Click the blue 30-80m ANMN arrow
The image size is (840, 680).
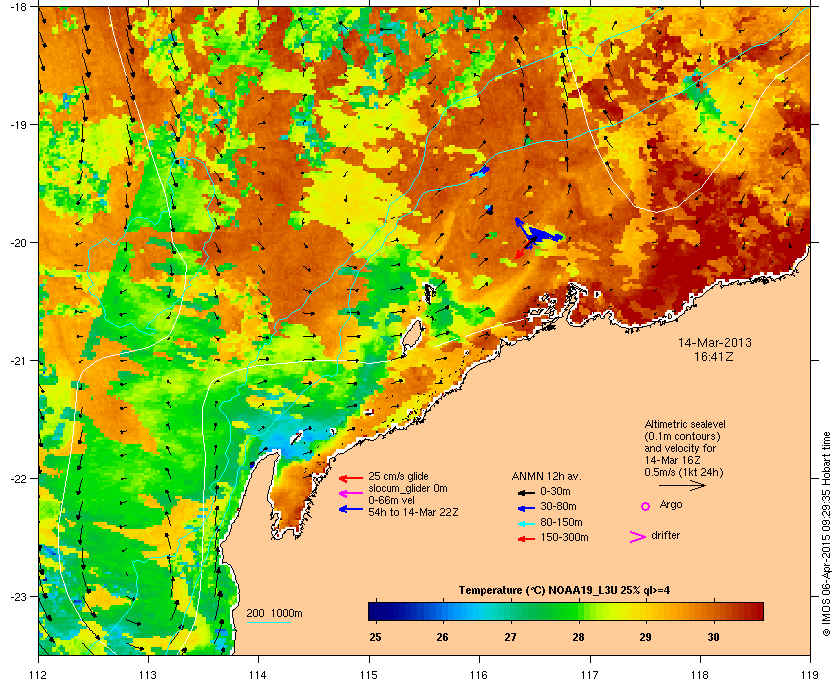click(x=526, y=508)
